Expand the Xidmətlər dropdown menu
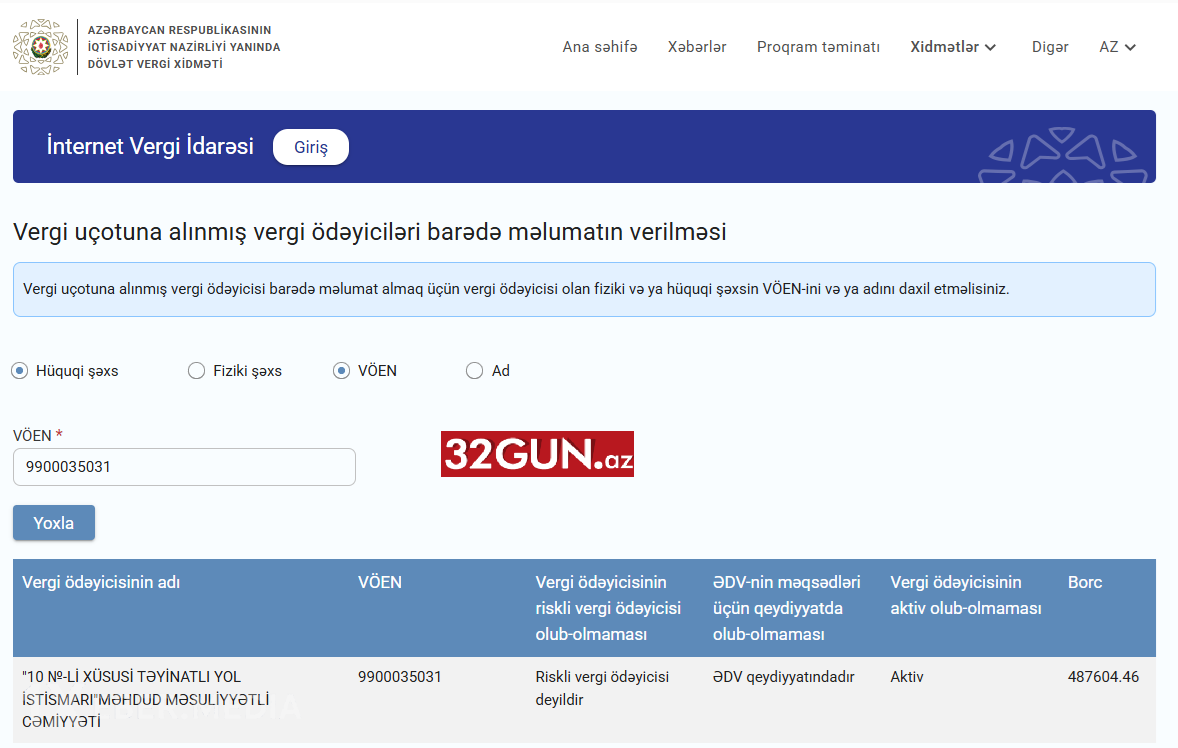This screenshot has height=748, width=1178. pyautogui.click(x=953, y=47)
